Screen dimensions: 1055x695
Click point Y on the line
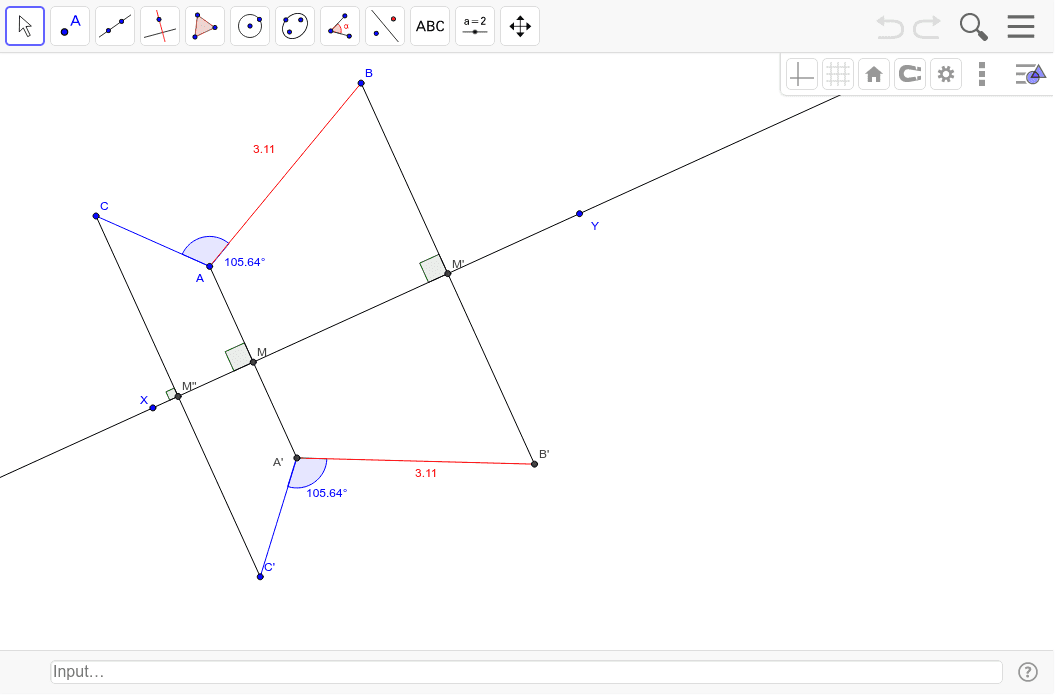[579, 214]
